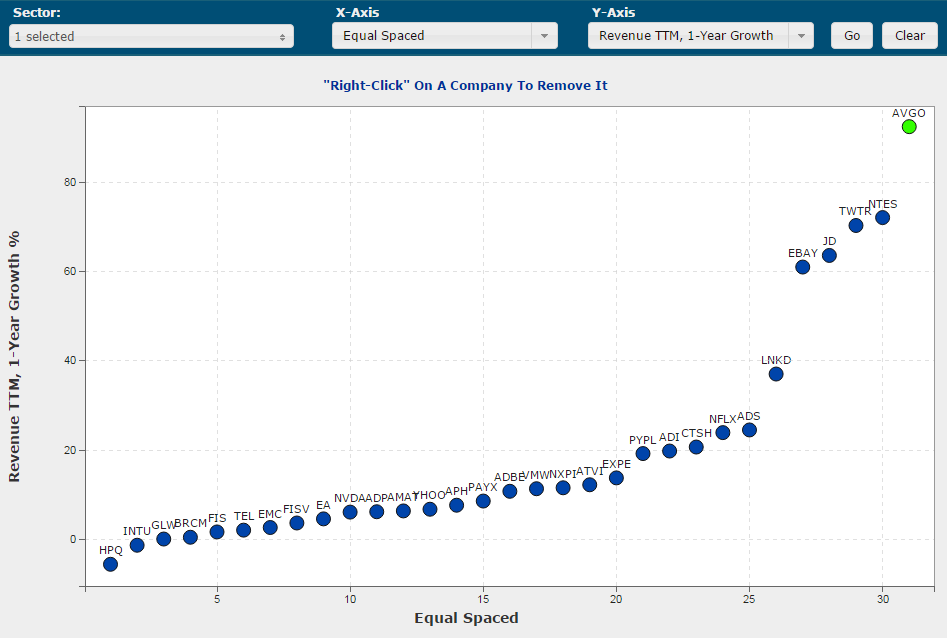Click the 80 y-axis tick label
This screenshot has height=638, width=947.
[x=70, y=182]
